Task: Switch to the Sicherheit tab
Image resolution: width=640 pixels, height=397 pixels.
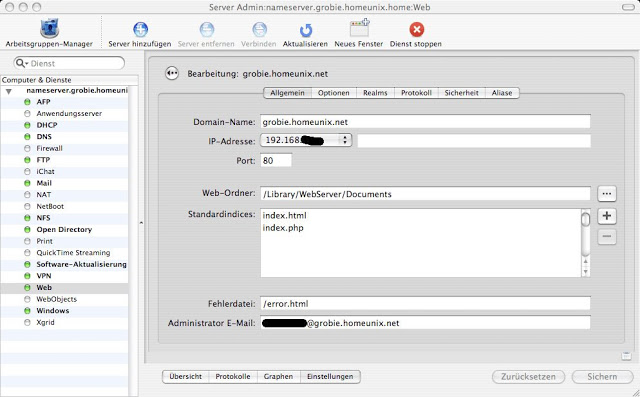Action: [x=461, y=93]
